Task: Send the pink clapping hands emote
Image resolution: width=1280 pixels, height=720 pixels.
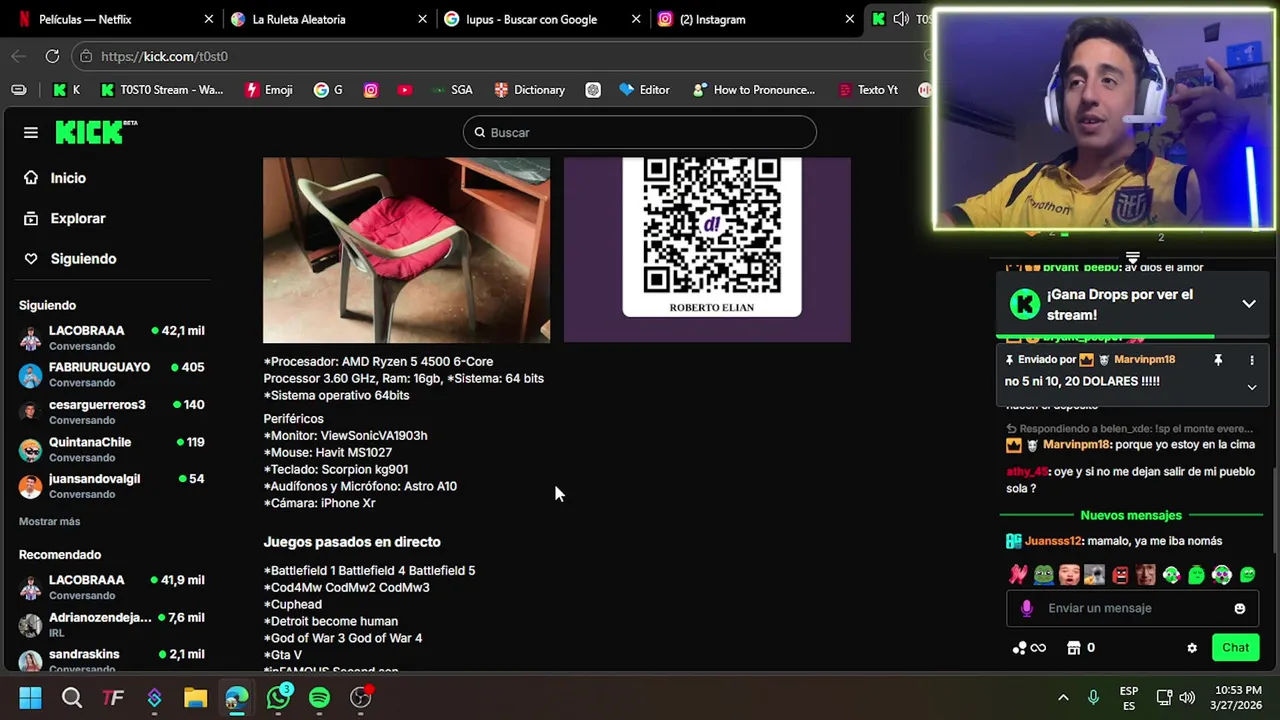Action: 1018,575
